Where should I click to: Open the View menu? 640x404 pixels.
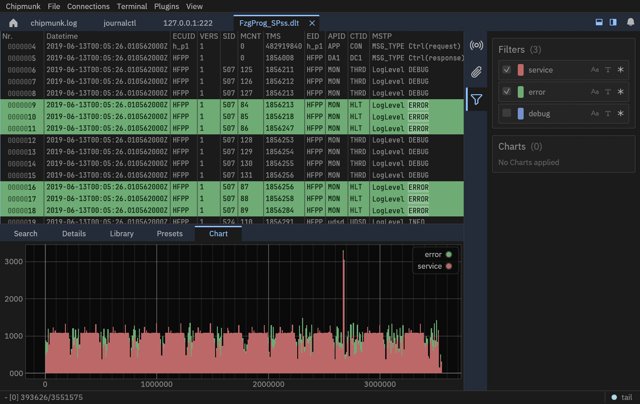[x=194, y=6]
